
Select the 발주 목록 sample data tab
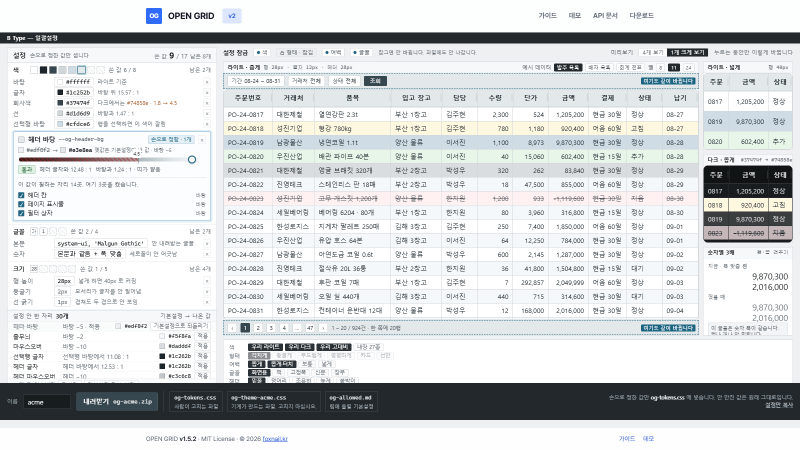pos(568,67)
